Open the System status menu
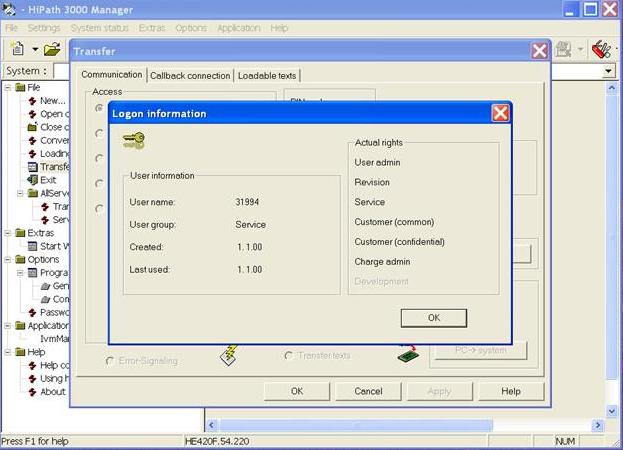 point(99,28)
